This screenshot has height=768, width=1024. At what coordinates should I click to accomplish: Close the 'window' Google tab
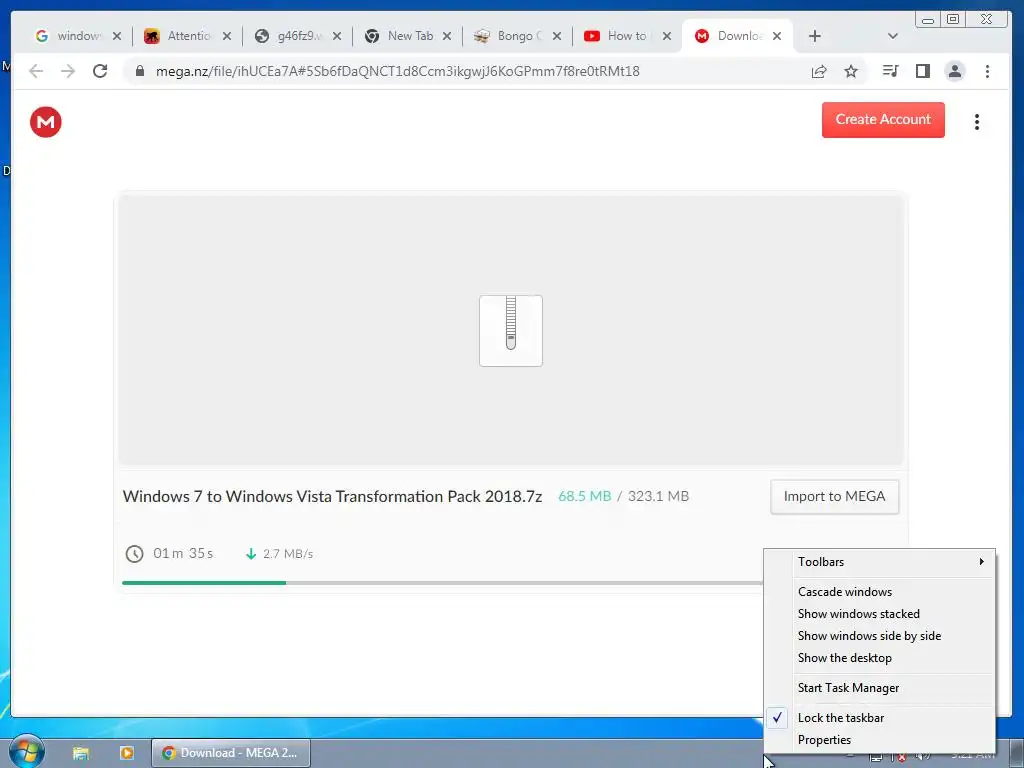click(117, 36)
